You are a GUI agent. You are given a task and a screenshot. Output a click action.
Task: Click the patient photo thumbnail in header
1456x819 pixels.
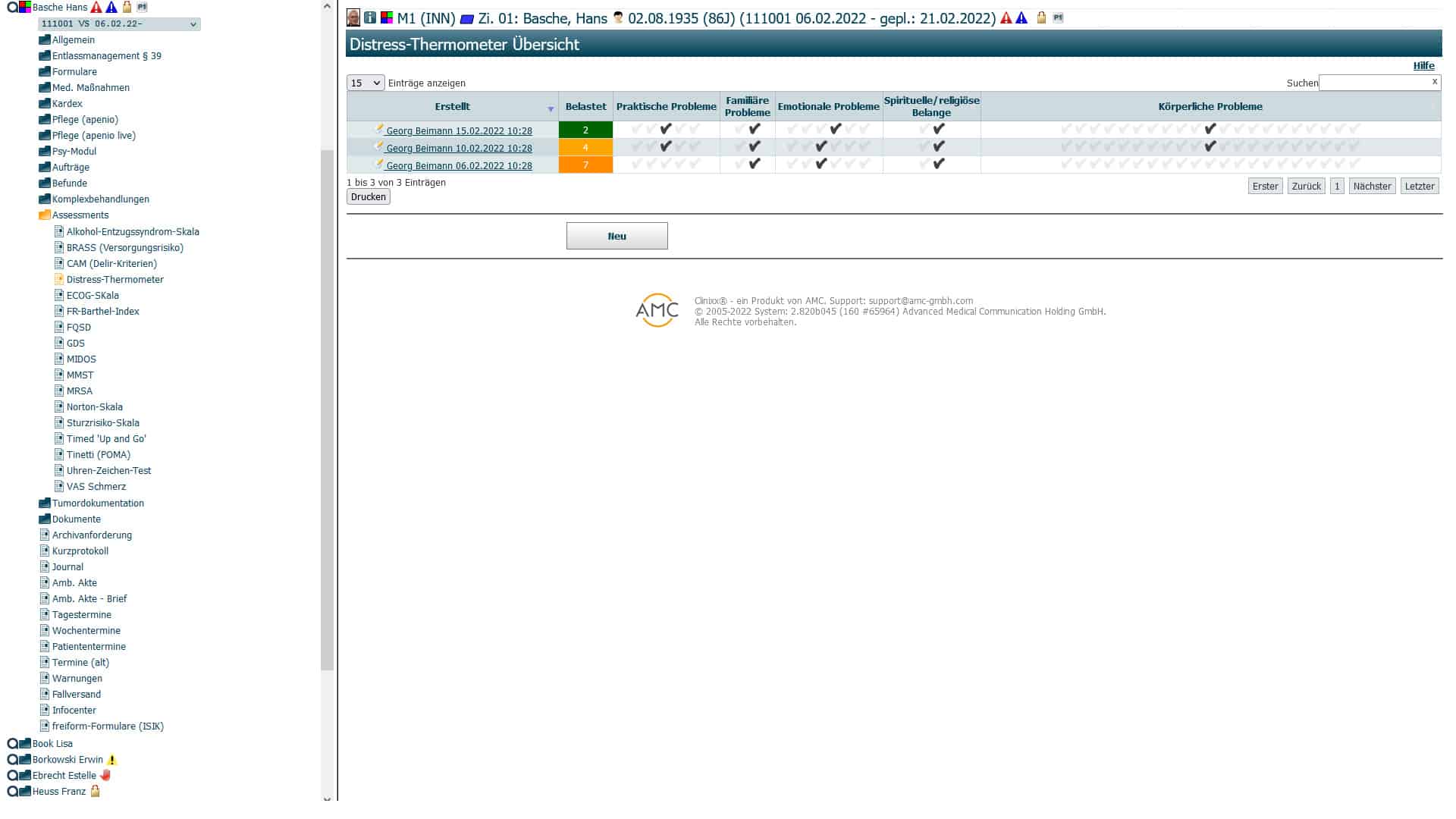click(x=353, y=17)
